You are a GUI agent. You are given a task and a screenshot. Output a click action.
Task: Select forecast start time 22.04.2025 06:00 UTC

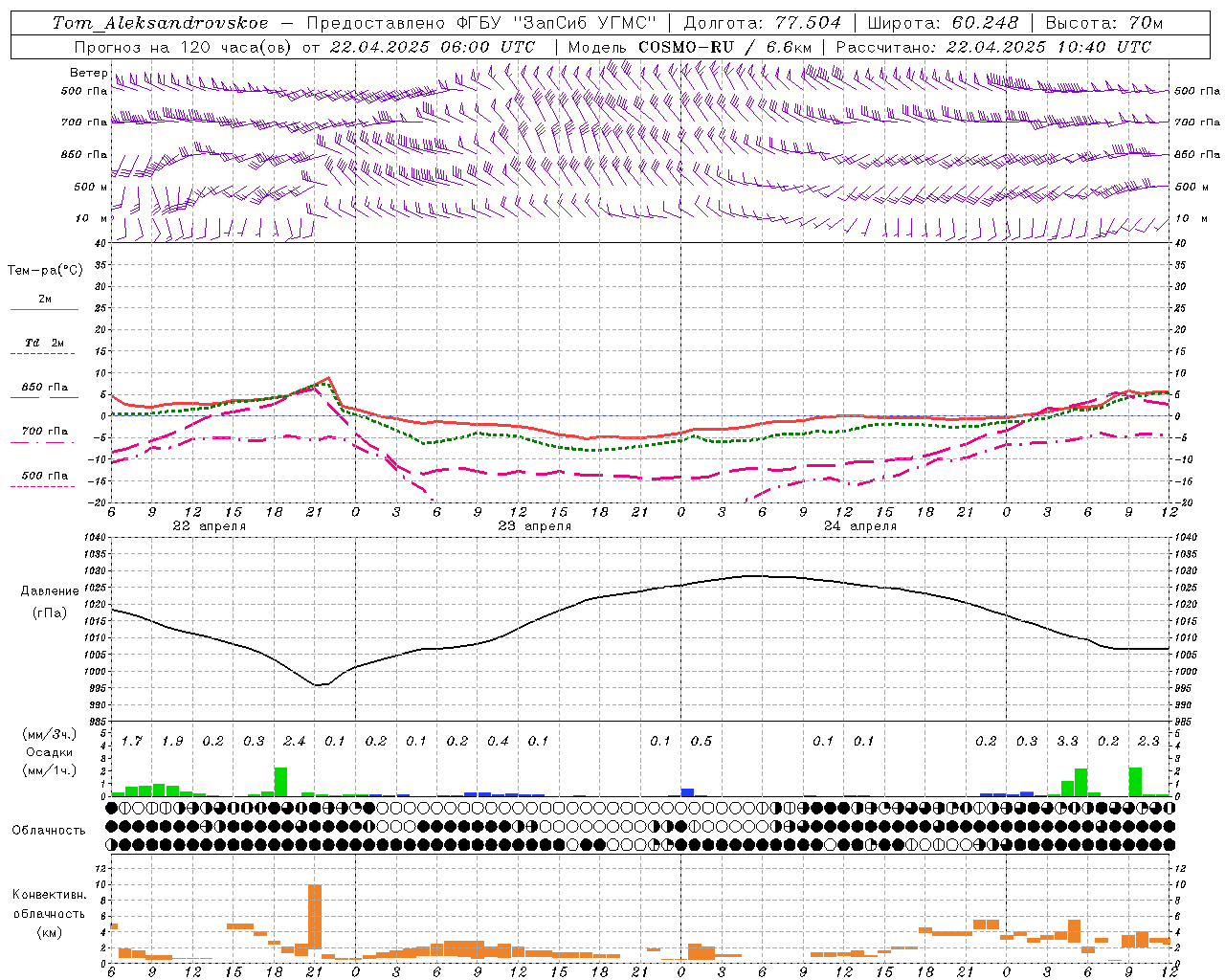[x=432, y=47]
